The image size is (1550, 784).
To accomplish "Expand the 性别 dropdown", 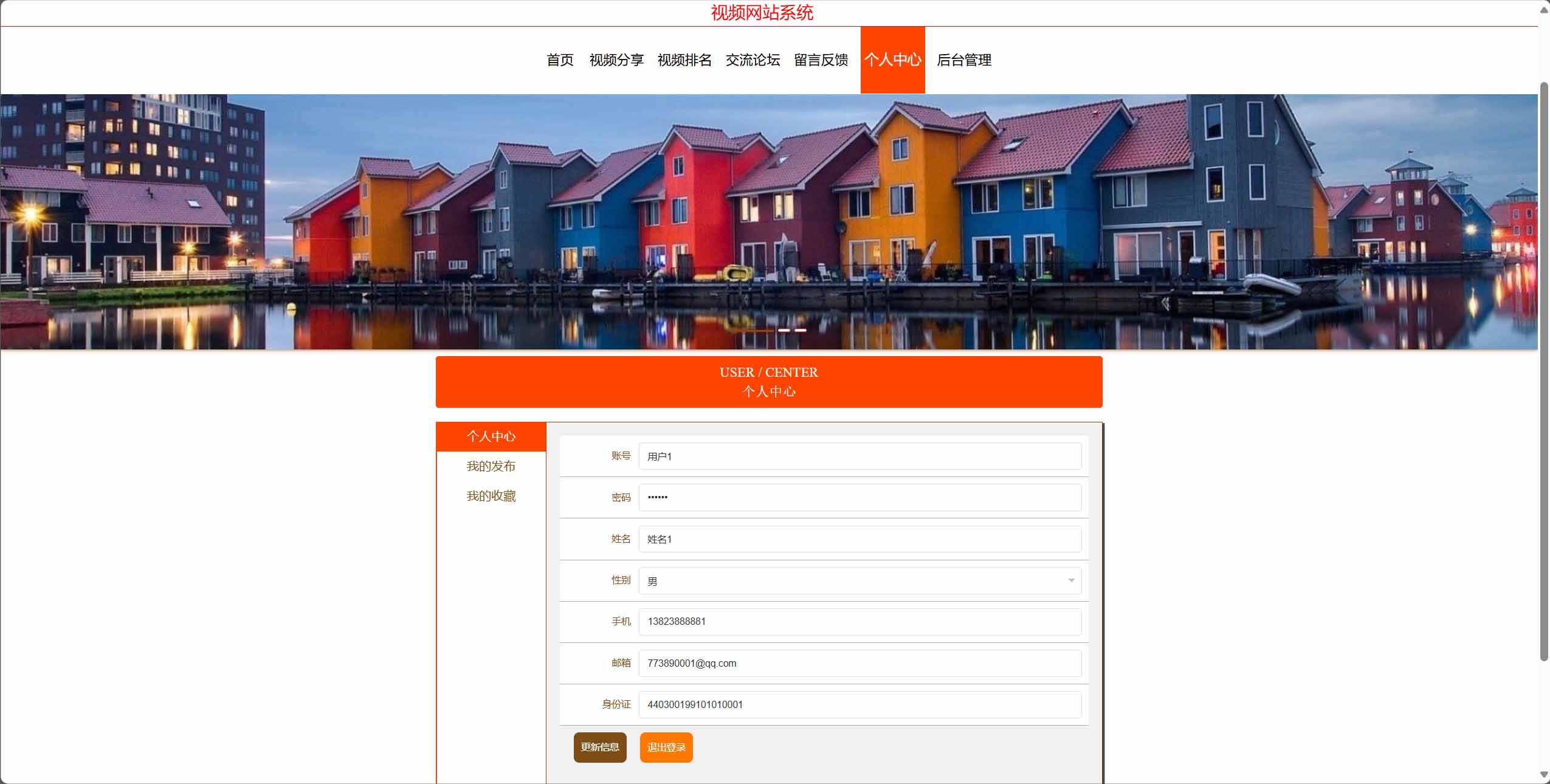I will click(x=860, y=580).
